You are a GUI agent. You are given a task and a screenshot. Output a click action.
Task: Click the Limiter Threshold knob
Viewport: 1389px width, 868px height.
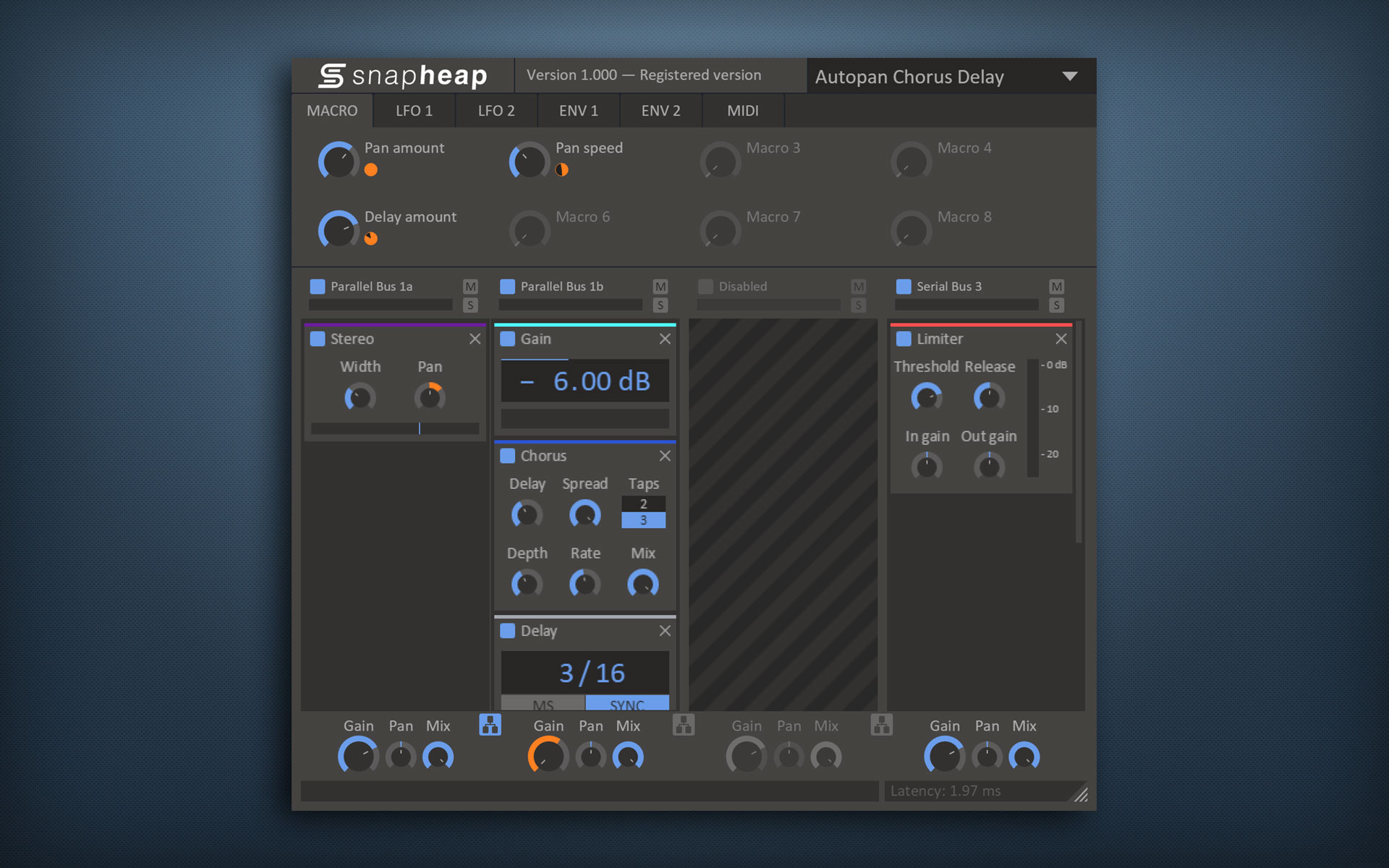click(927, 397)
